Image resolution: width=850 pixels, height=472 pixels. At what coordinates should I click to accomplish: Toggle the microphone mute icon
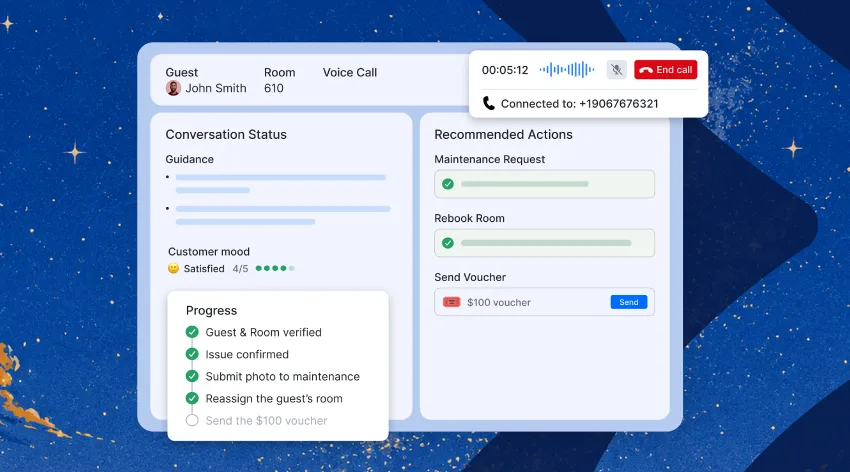point(616,70)
